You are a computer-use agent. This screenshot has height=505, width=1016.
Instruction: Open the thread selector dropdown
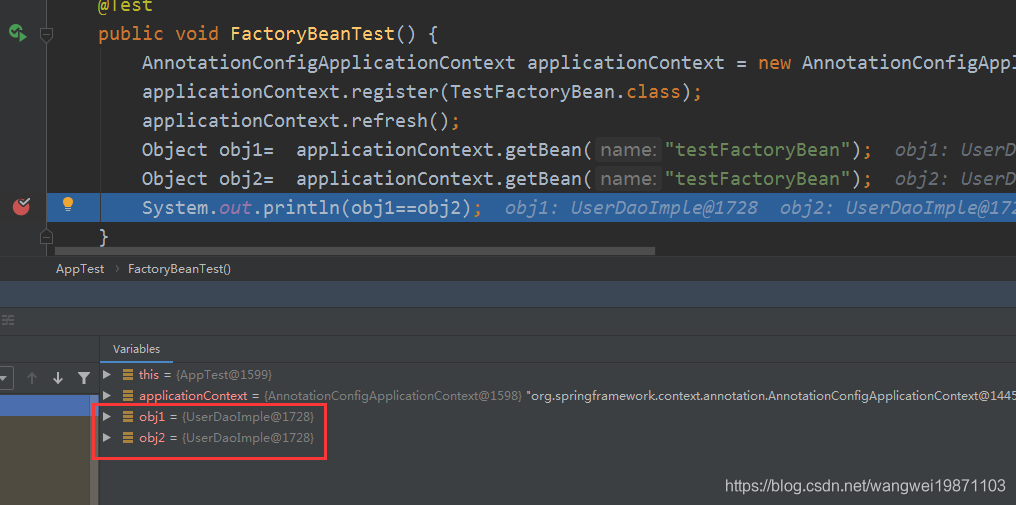click(5, 377)
